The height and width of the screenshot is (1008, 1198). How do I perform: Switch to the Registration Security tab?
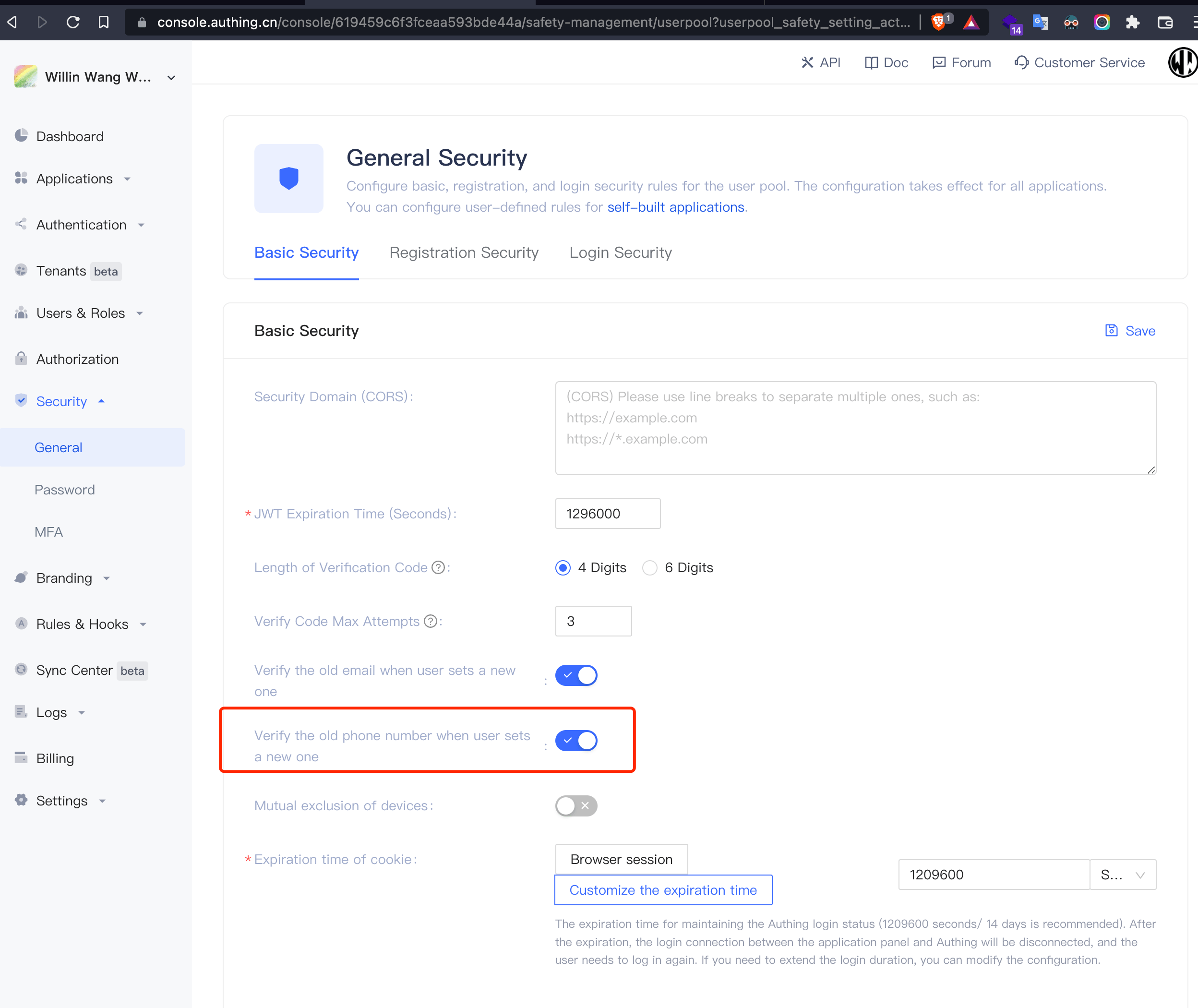tap(464, 252)
